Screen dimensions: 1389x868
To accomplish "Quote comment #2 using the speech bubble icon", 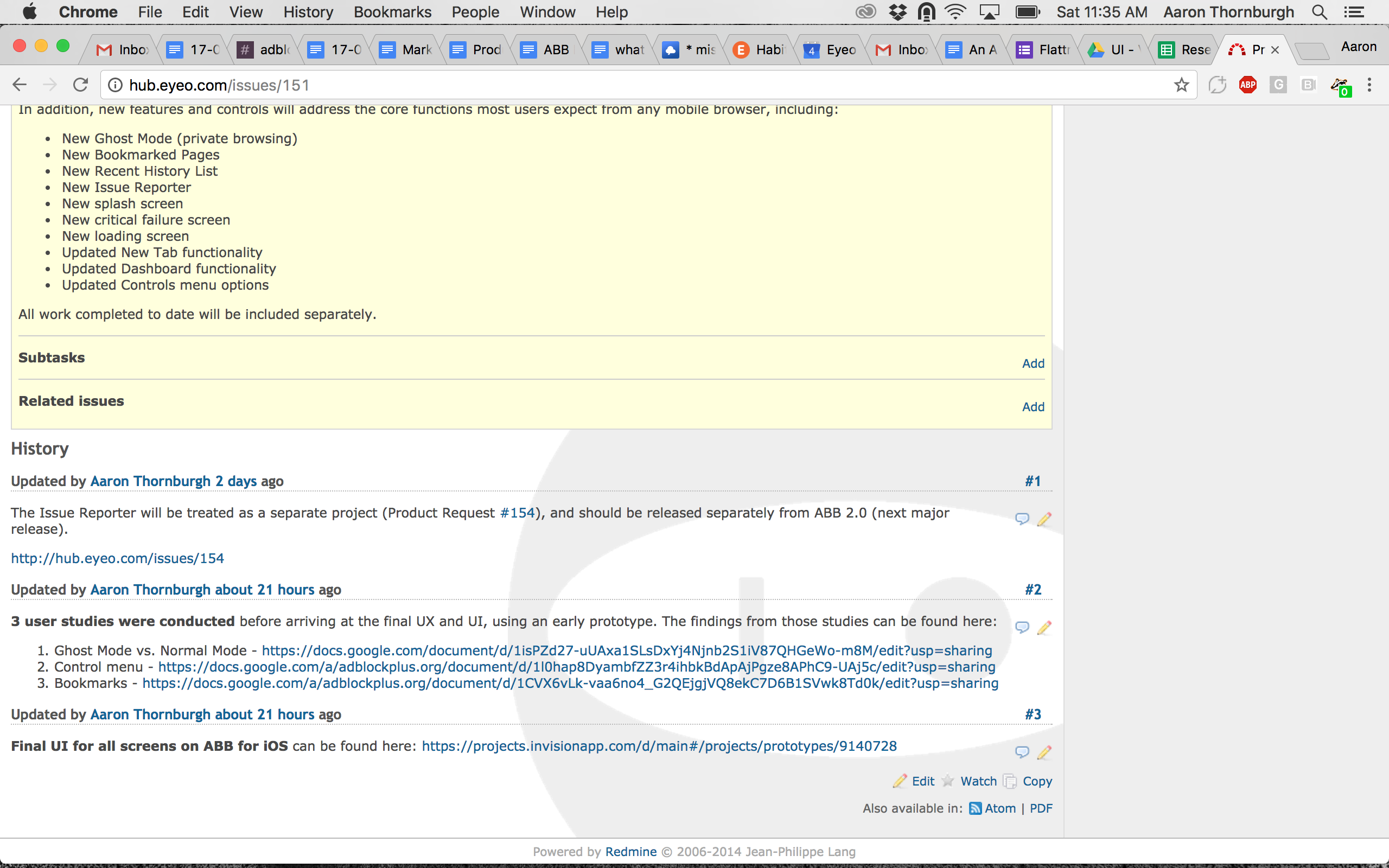I will point(1022,627).
